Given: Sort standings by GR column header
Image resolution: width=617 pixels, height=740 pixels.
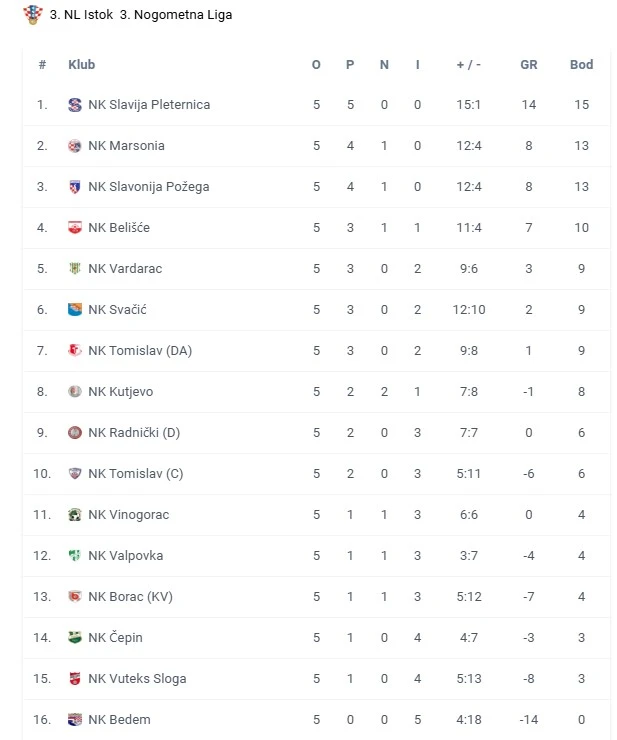Looking at the screenshot, I should pos(529,65).
